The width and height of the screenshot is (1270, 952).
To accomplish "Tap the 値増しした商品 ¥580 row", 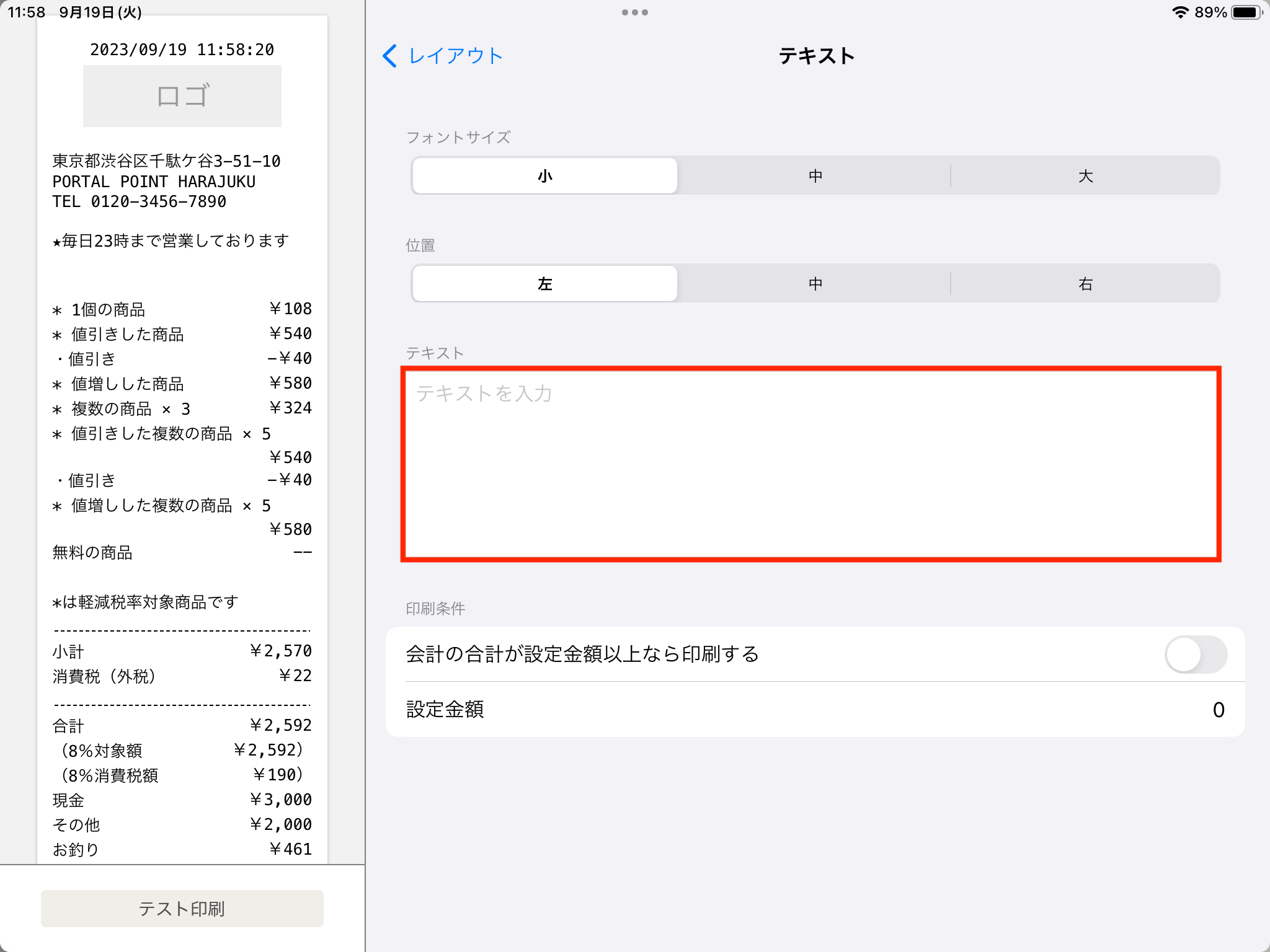I will click(182, 384).
